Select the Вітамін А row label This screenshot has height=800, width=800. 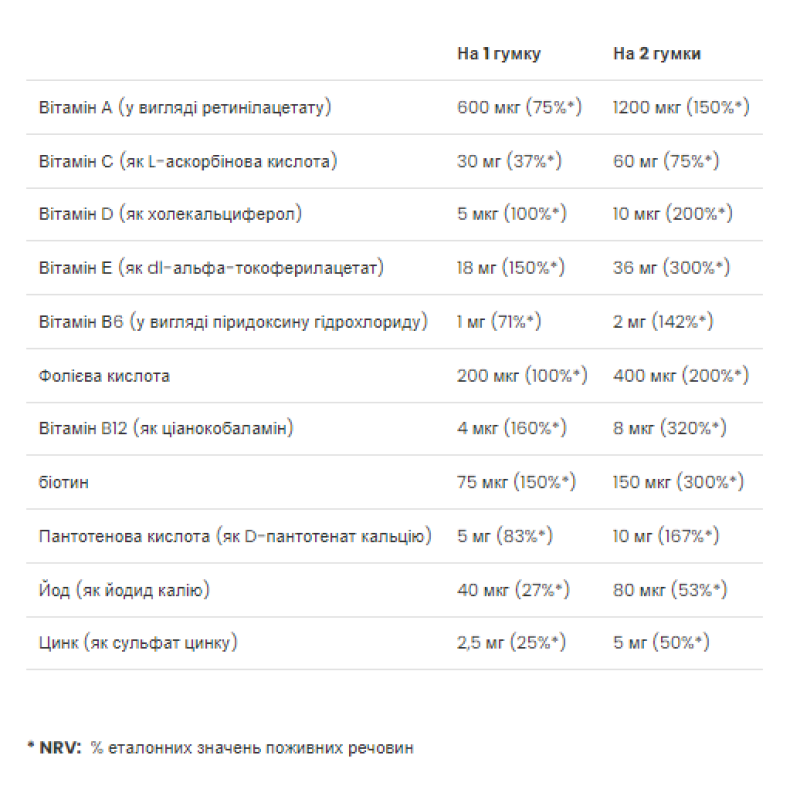click(x=185, y=108)
